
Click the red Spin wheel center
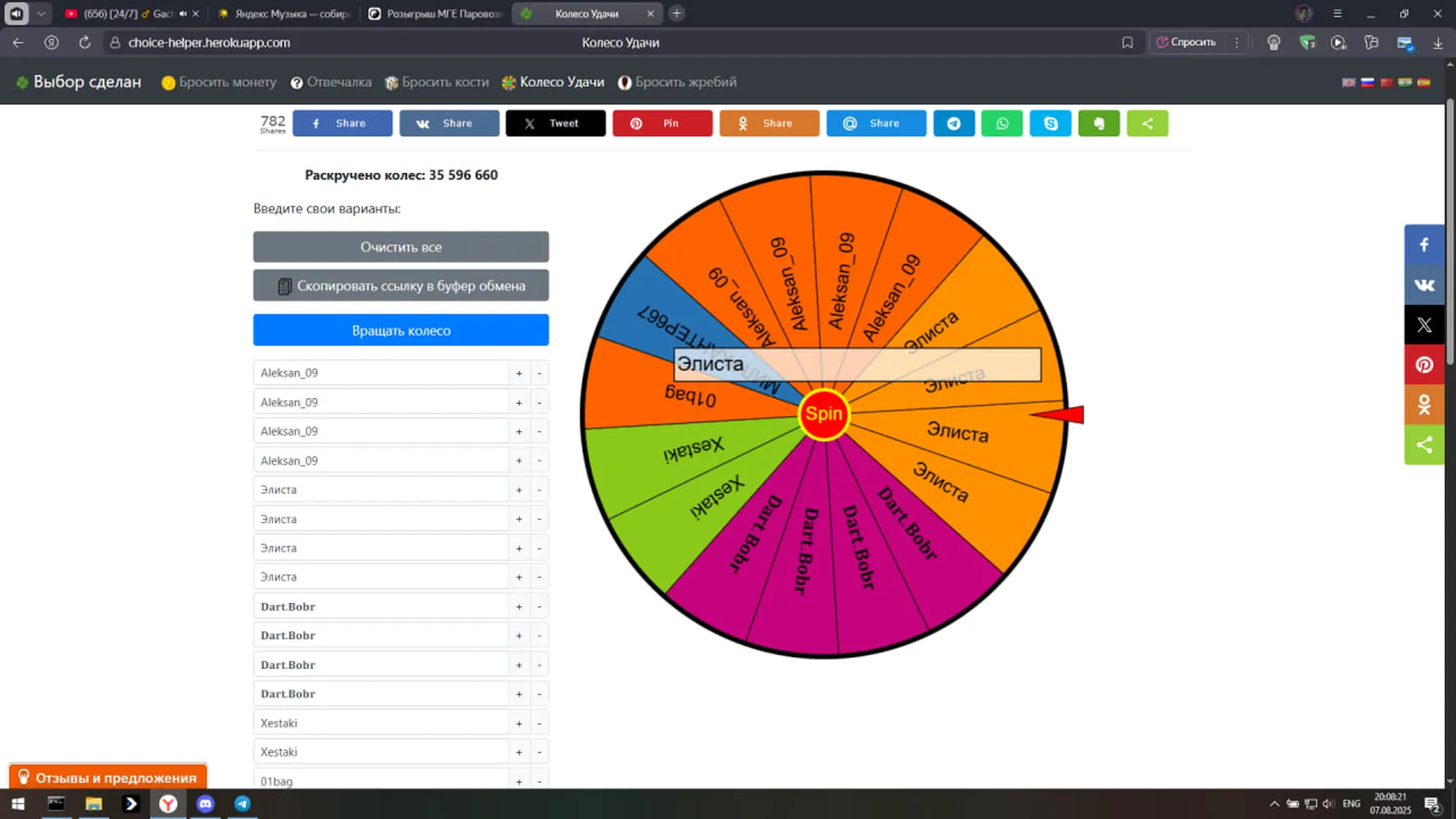click(823, 414)
